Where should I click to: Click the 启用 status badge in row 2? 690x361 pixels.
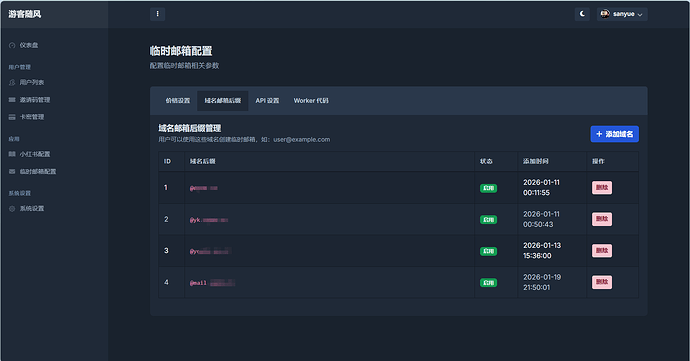[488, 220]
